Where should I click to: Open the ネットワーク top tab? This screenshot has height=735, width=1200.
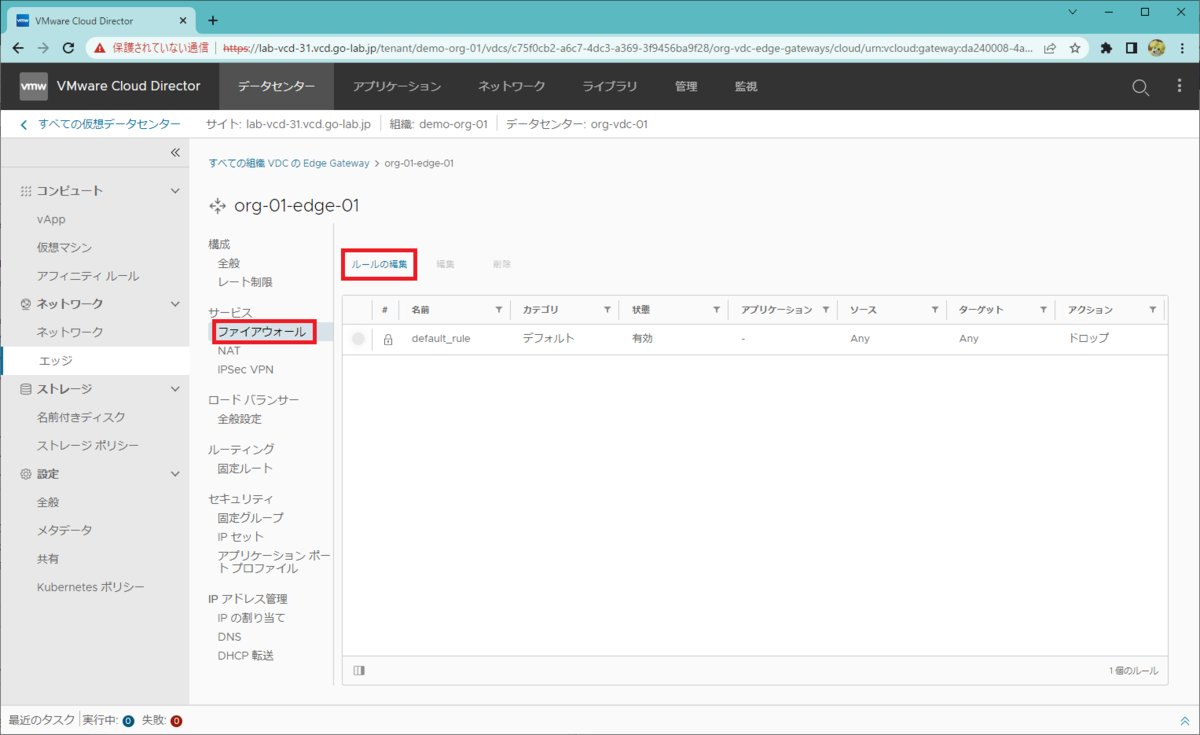coord(511,87)
